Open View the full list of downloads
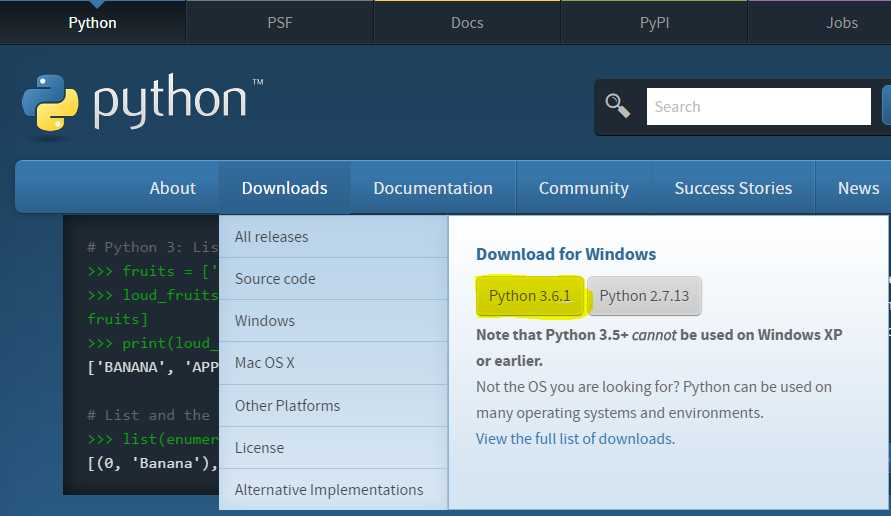891x516 pixels. pyautogui.click(x=576, y=439)
